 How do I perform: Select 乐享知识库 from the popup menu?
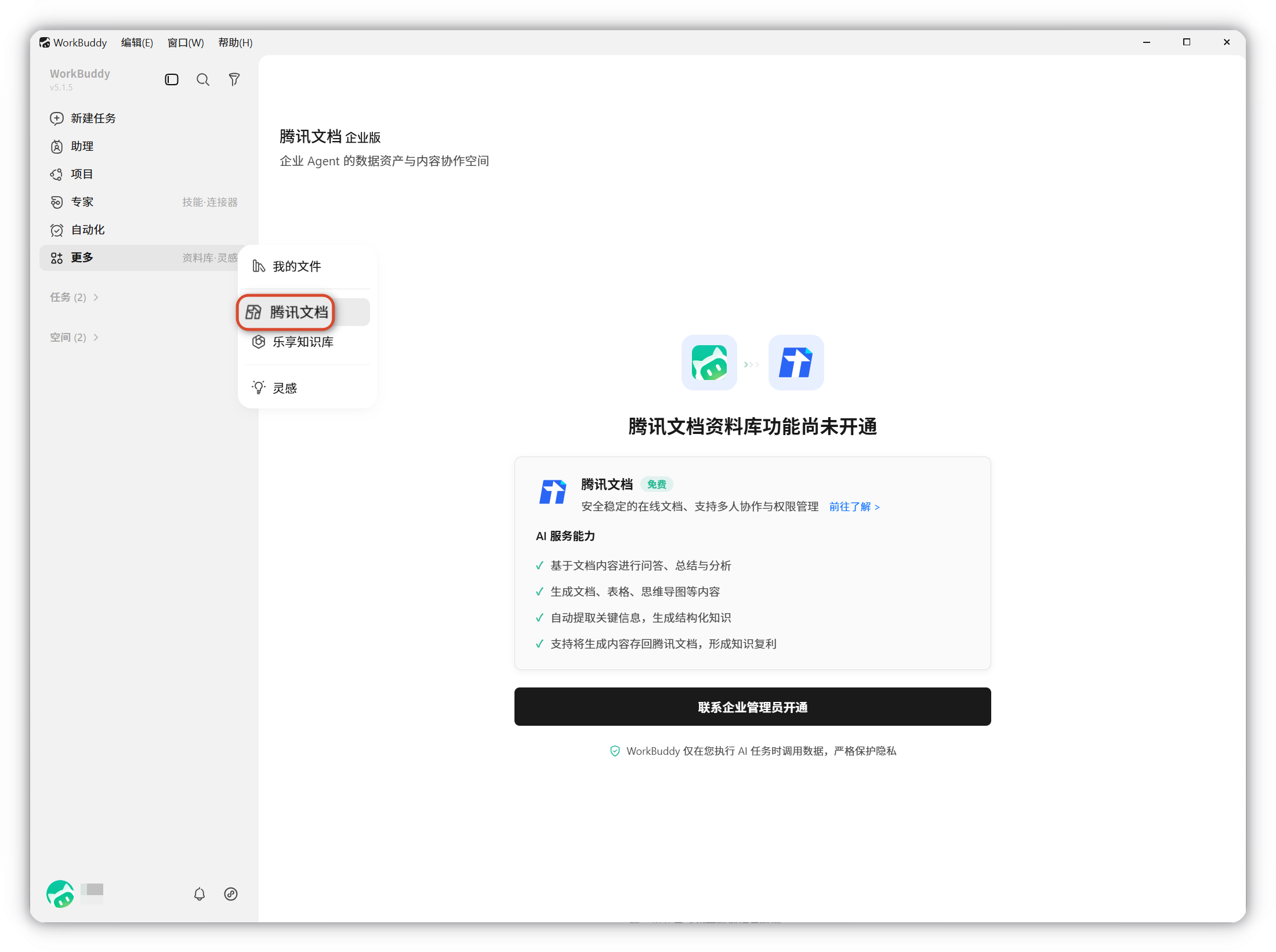click(x=307, y=342)
